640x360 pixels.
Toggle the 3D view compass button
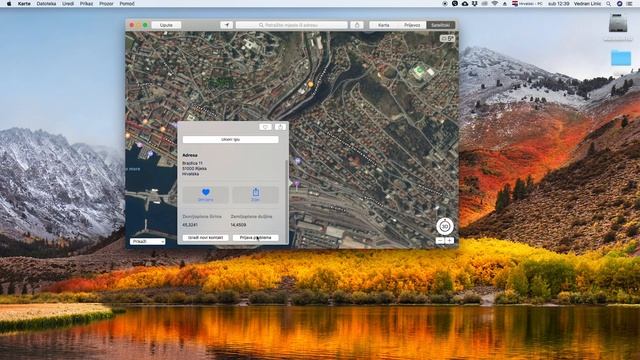click(445, 226)
